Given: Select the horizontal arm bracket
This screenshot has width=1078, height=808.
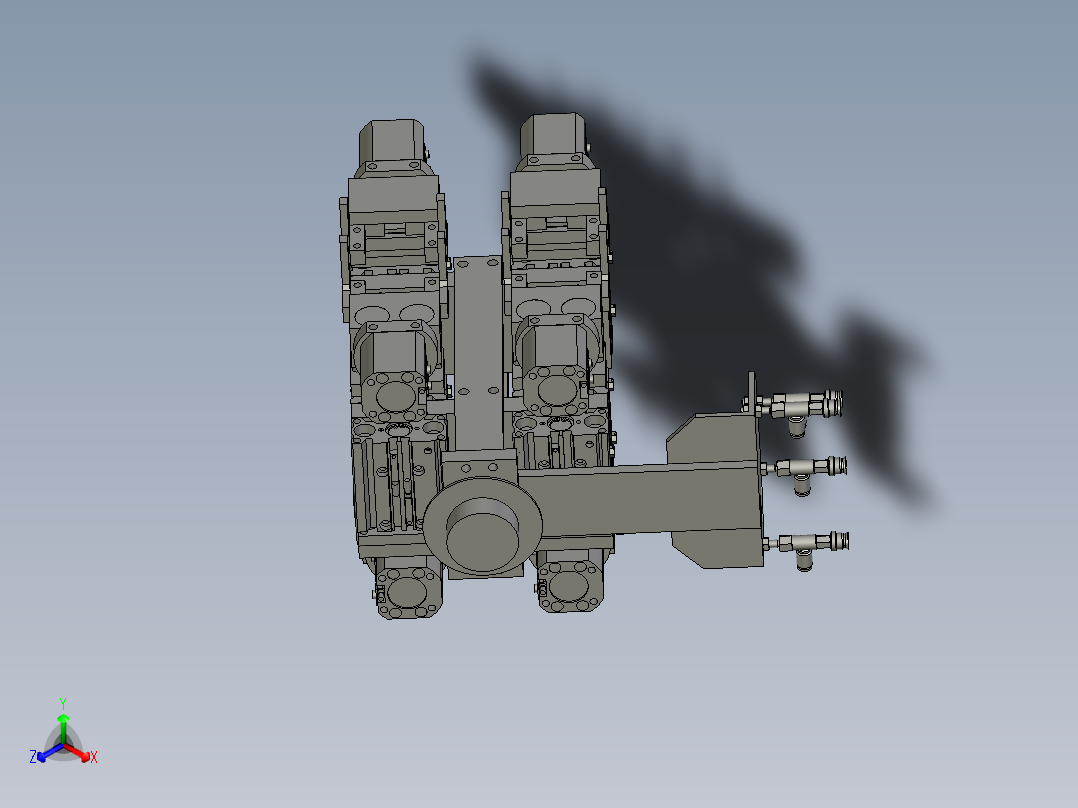Looking at the screenshot, I should (x=639, y=499).
